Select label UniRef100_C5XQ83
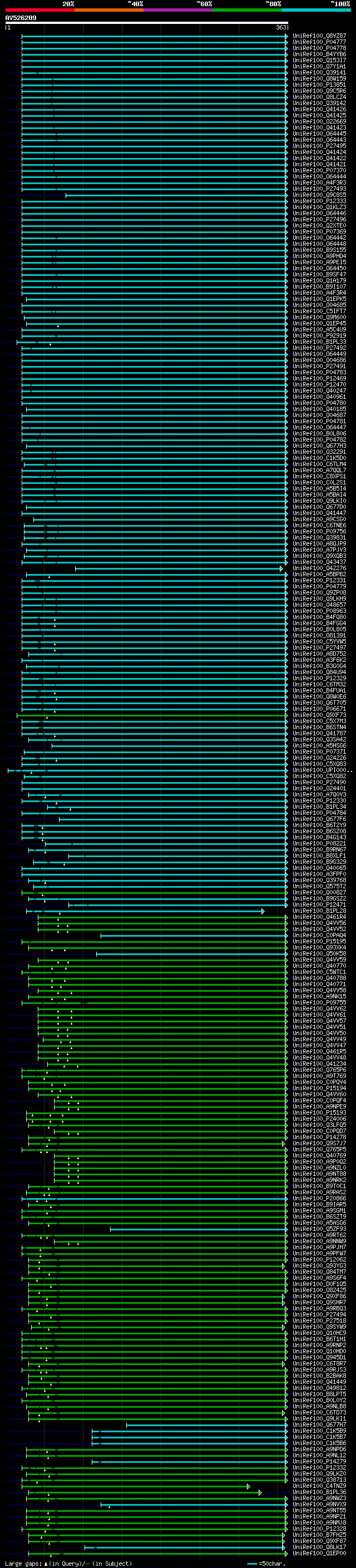 pyautogui.click(x=319, y=764)
